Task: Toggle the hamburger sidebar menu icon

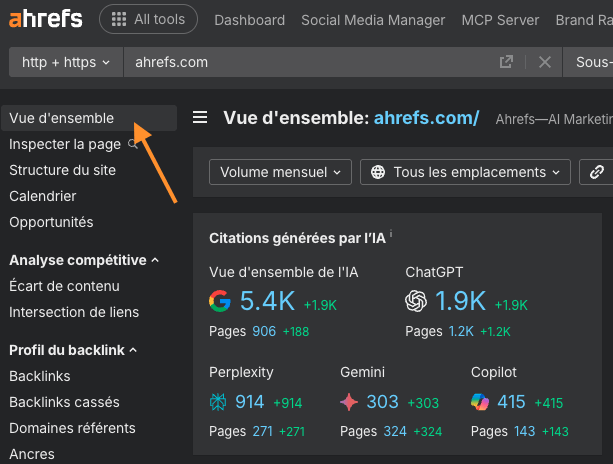Action: click(200, 118)
